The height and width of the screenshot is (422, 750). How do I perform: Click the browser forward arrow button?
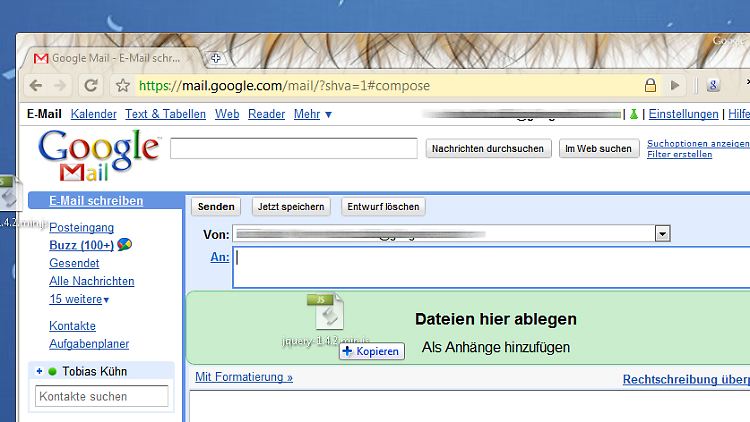click(62, 86)
